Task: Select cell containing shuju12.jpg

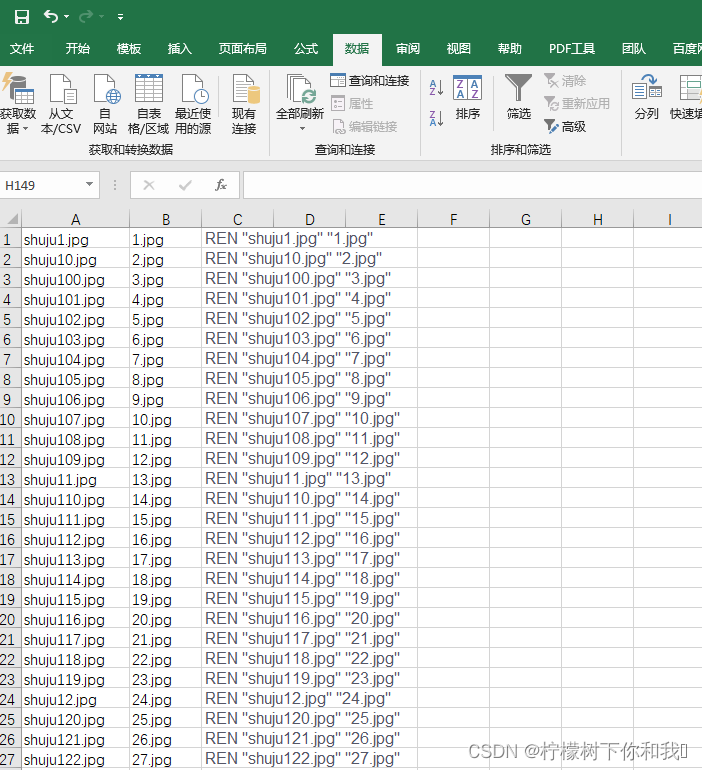Action: coord(76,699)
